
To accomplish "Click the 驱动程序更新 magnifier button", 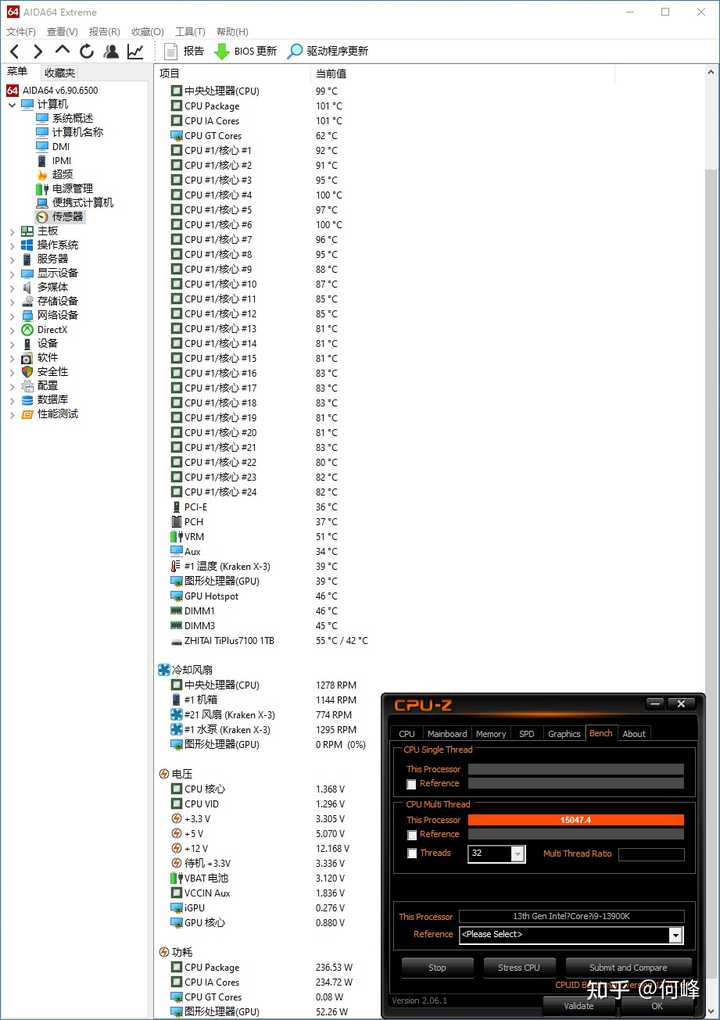I will (328, 51).
